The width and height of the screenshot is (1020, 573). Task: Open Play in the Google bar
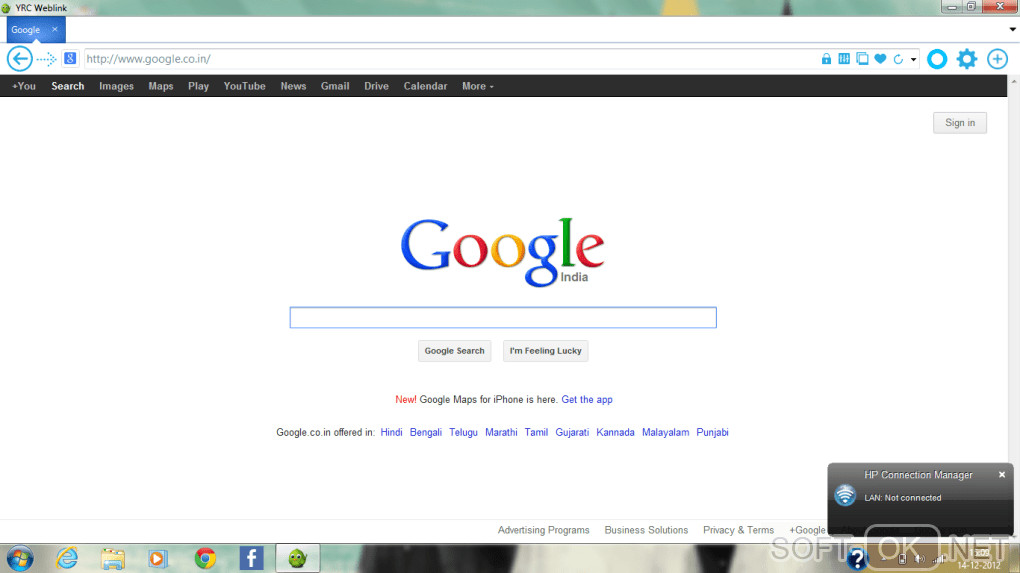[198, 86]
